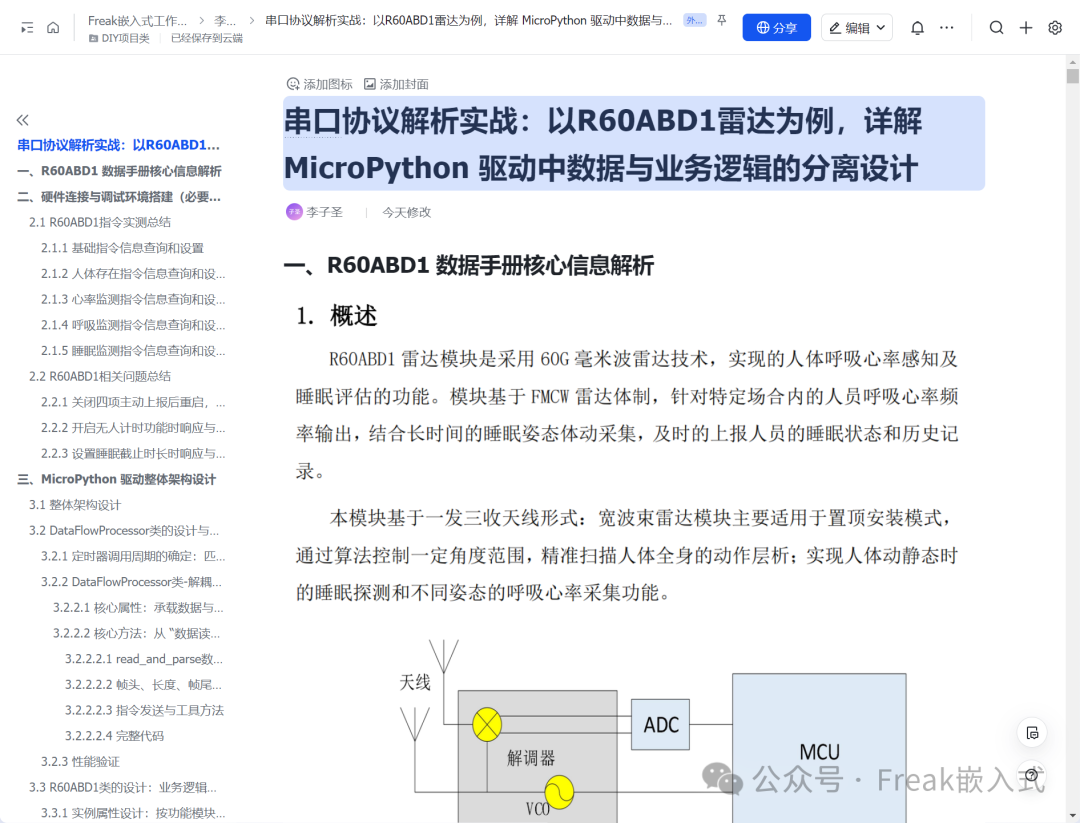Viewport: 1080px width, 823px height.
Task: Open outline item 2.1.5 睡眠监测指令
Action: pos(133,351)
